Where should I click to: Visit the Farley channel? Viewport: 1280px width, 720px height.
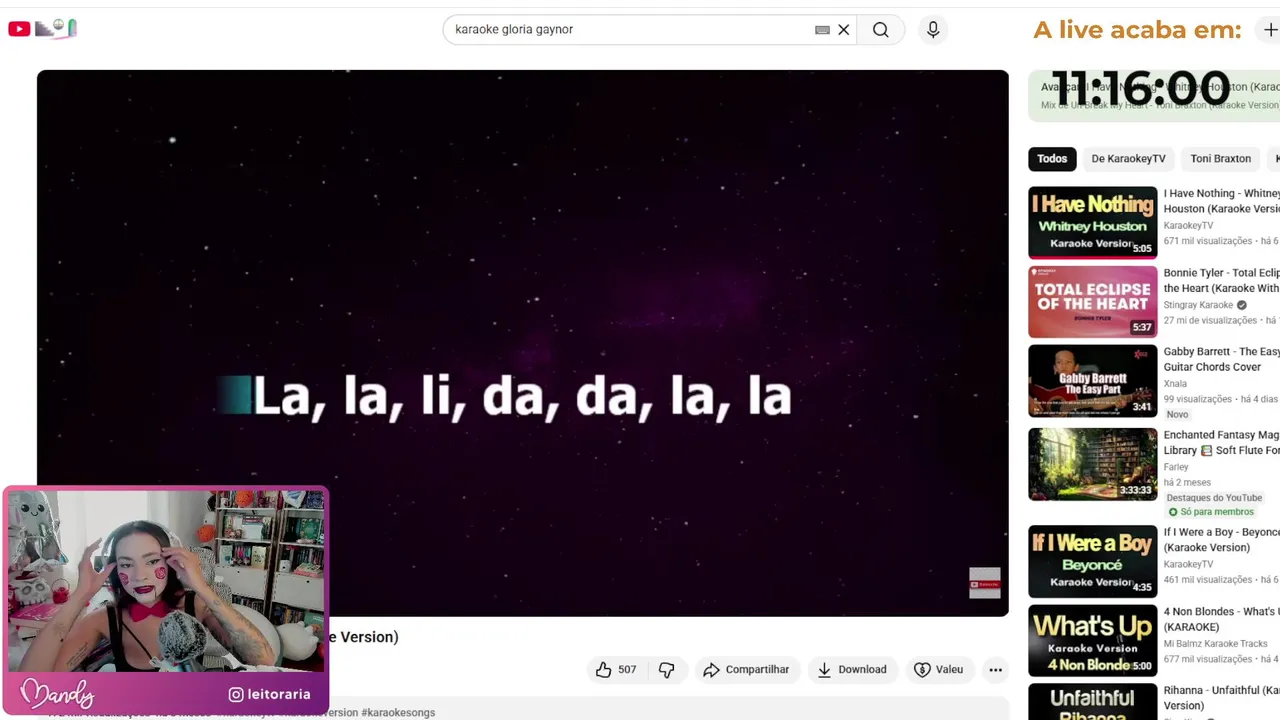click(1176, 467)
